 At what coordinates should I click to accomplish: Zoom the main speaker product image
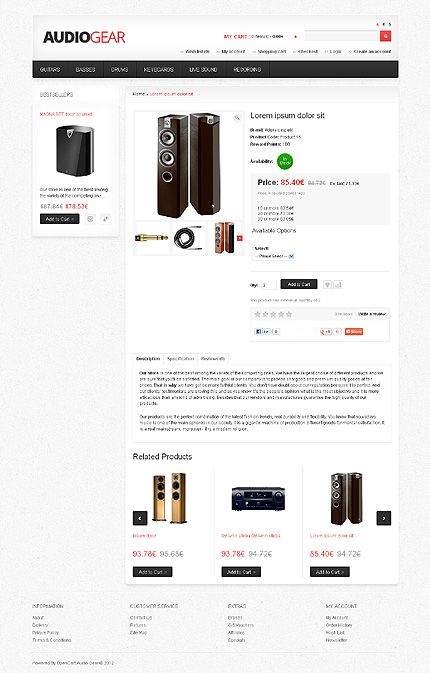click(237, 118)
